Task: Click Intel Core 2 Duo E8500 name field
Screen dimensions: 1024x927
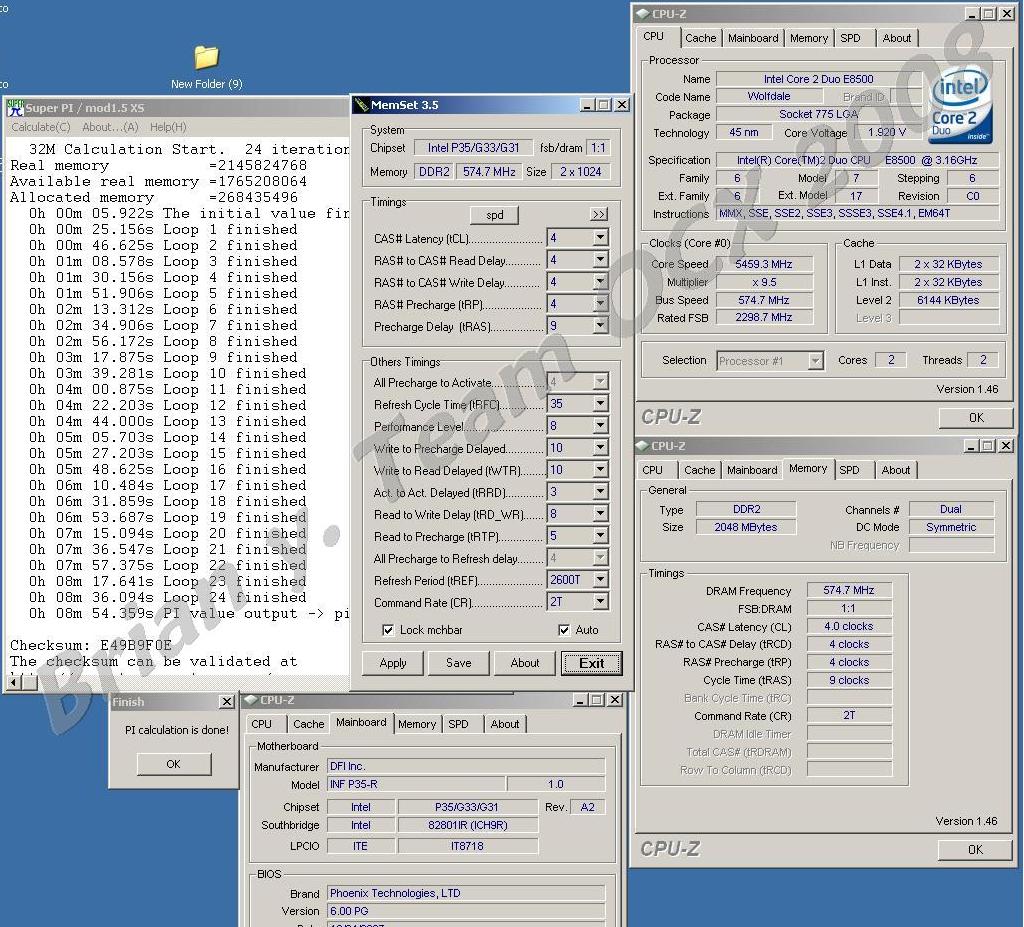Action: [x=818, y=79]
